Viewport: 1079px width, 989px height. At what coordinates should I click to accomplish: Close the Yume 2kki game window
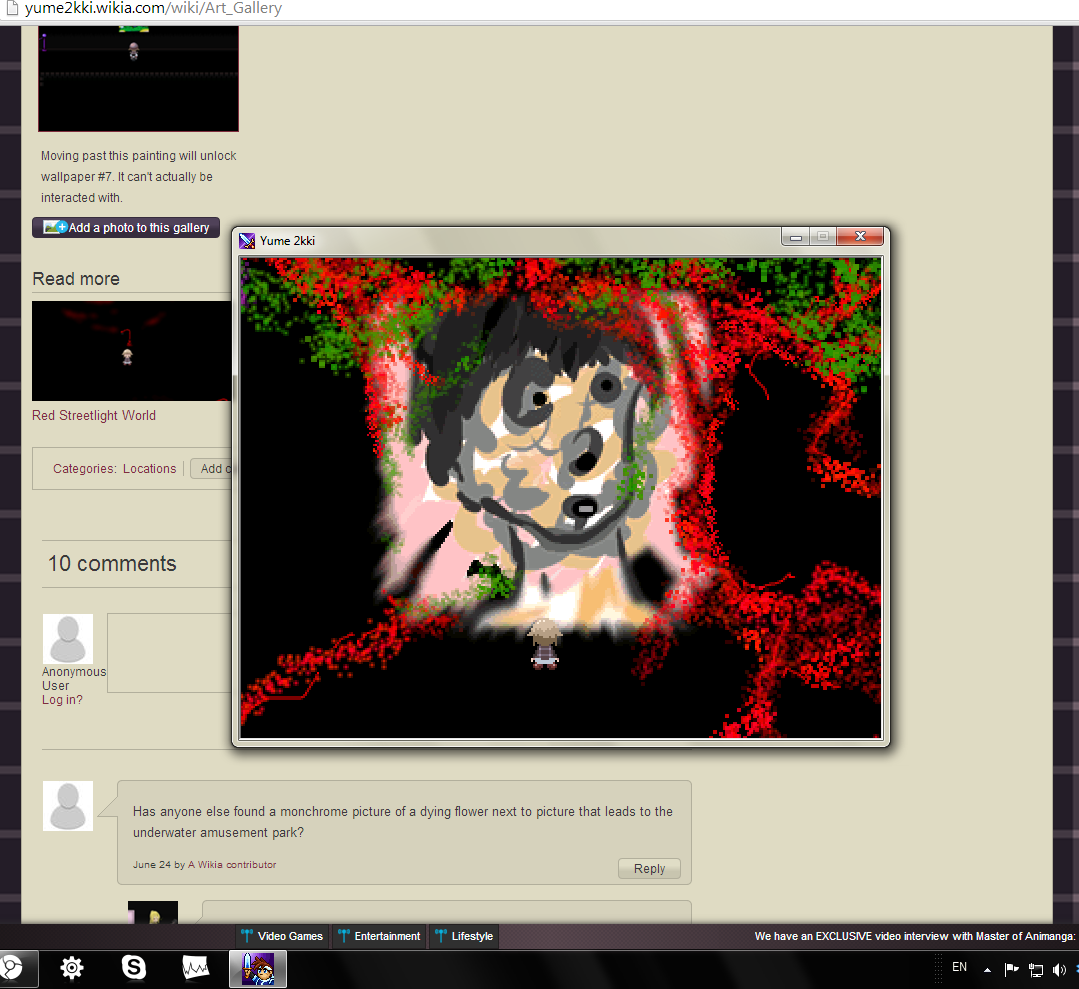859,237
